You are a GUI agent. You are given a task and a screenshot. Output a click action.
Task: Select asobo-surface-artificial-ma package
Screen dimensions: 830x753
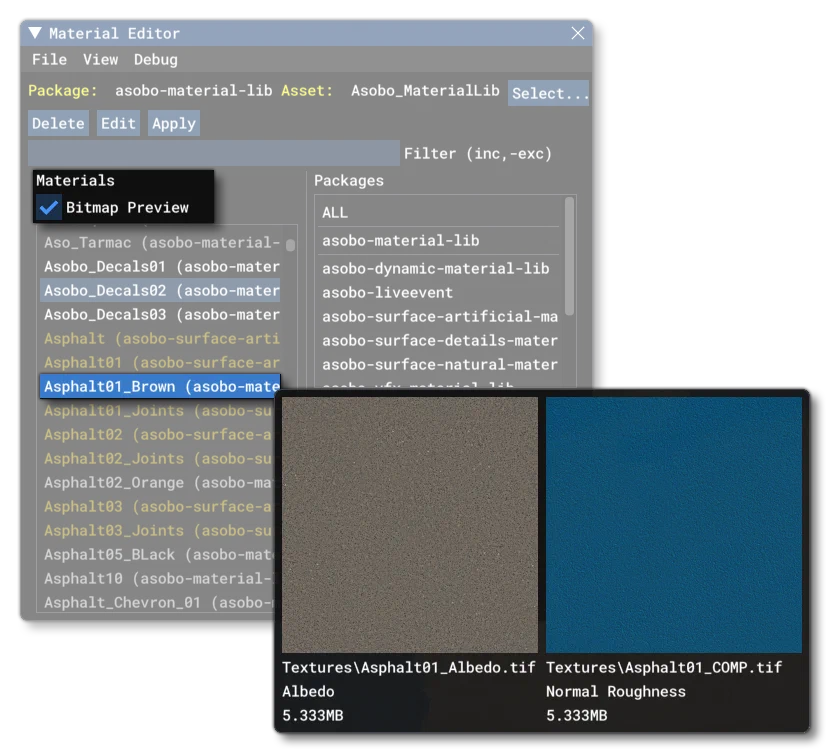439,316
